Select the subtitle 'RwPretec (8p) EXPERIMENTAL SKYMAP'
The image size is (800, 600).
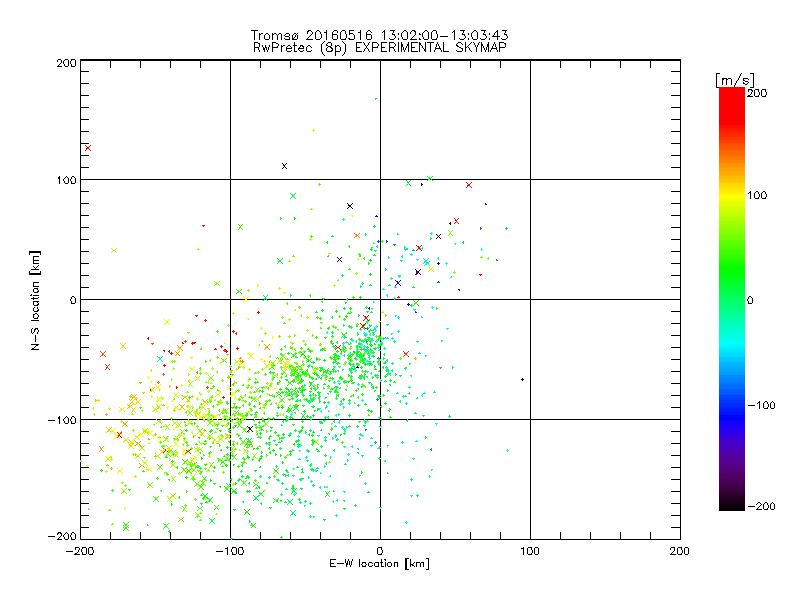coord(379,48)
